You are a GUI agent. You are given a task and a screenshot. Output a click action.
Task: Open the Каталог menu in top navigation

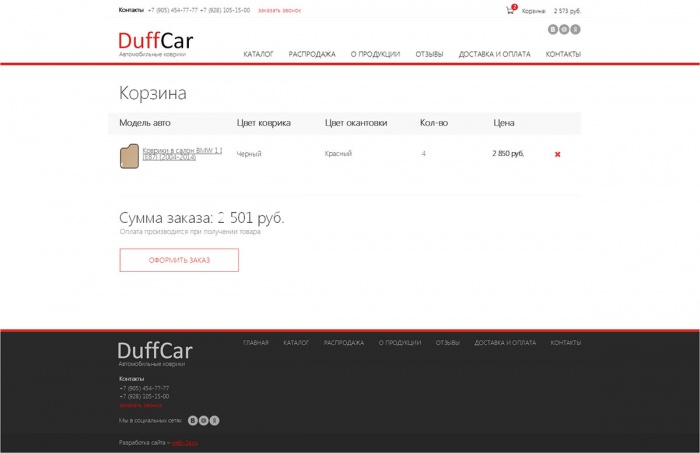coord(258,54)
